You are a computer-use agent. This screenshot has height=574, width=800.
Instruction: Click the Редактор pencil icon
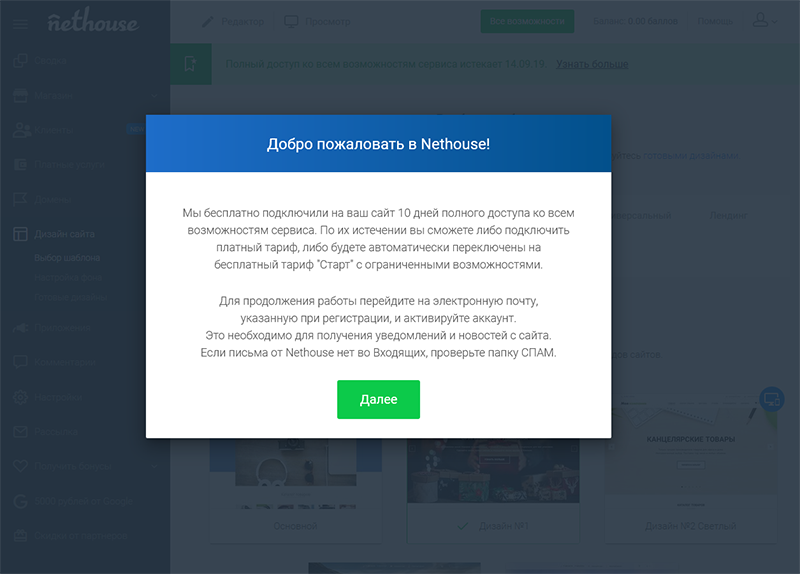[208, 21]
